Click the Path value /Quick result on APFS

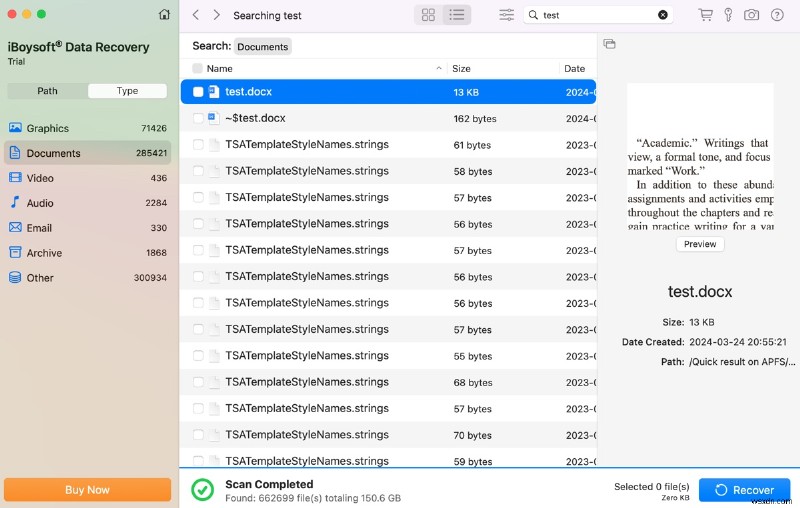(742, 362)
